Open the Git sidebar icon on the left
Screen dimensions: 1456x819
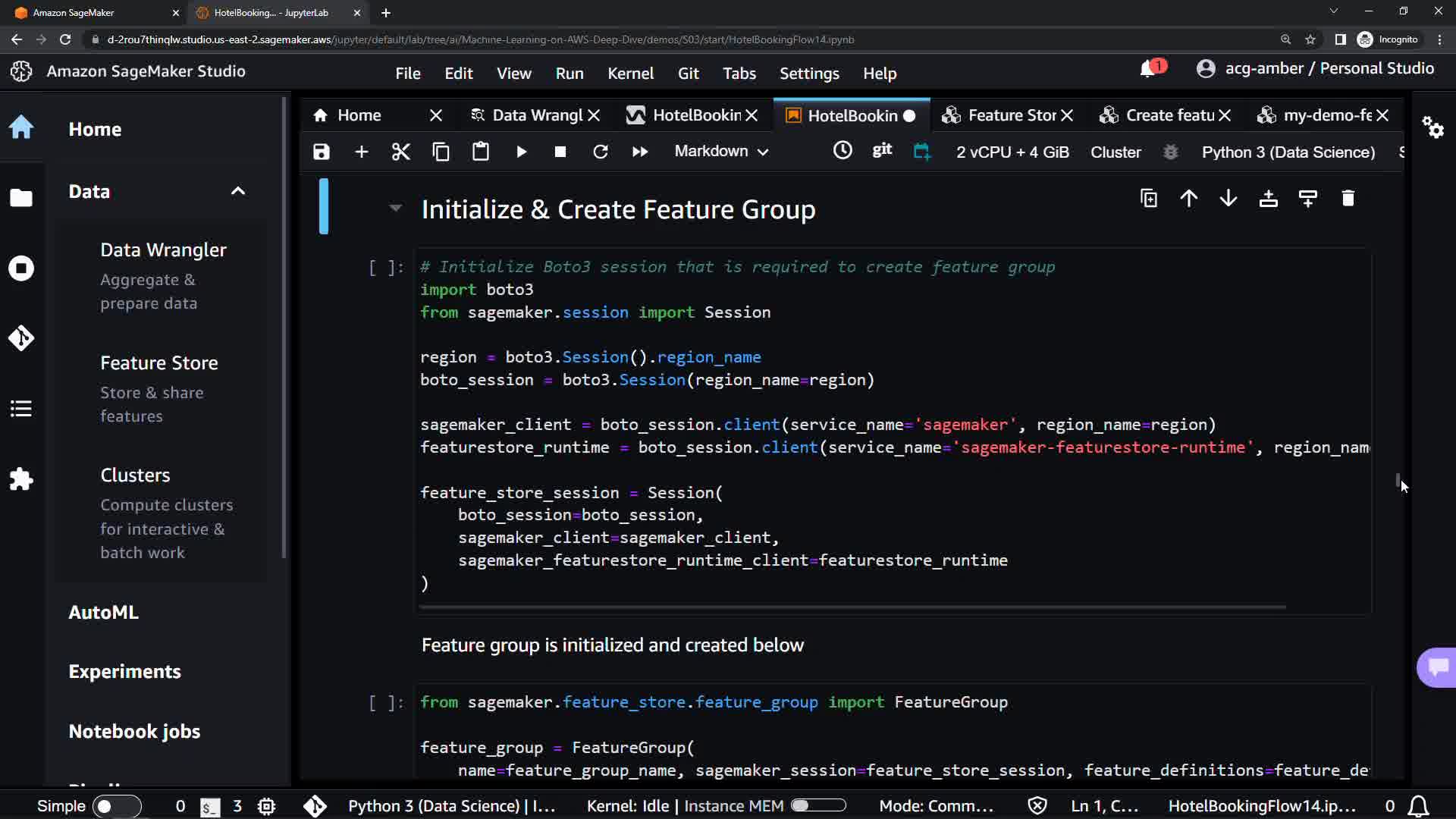tap(21, 337)
